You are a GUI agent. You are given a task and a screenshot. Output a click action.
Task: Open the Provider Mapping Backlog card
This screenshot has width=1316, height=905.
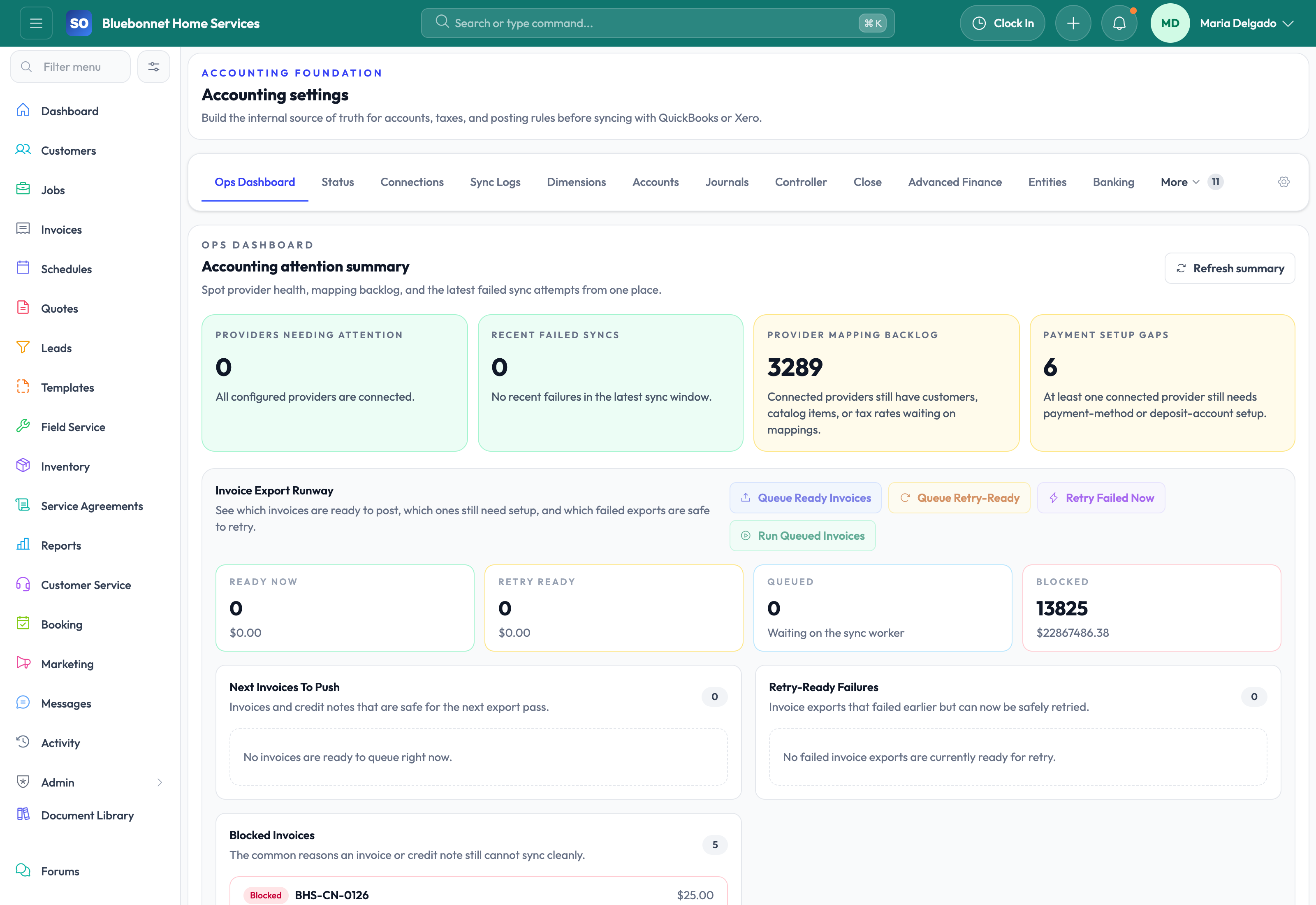click(886, 383)
